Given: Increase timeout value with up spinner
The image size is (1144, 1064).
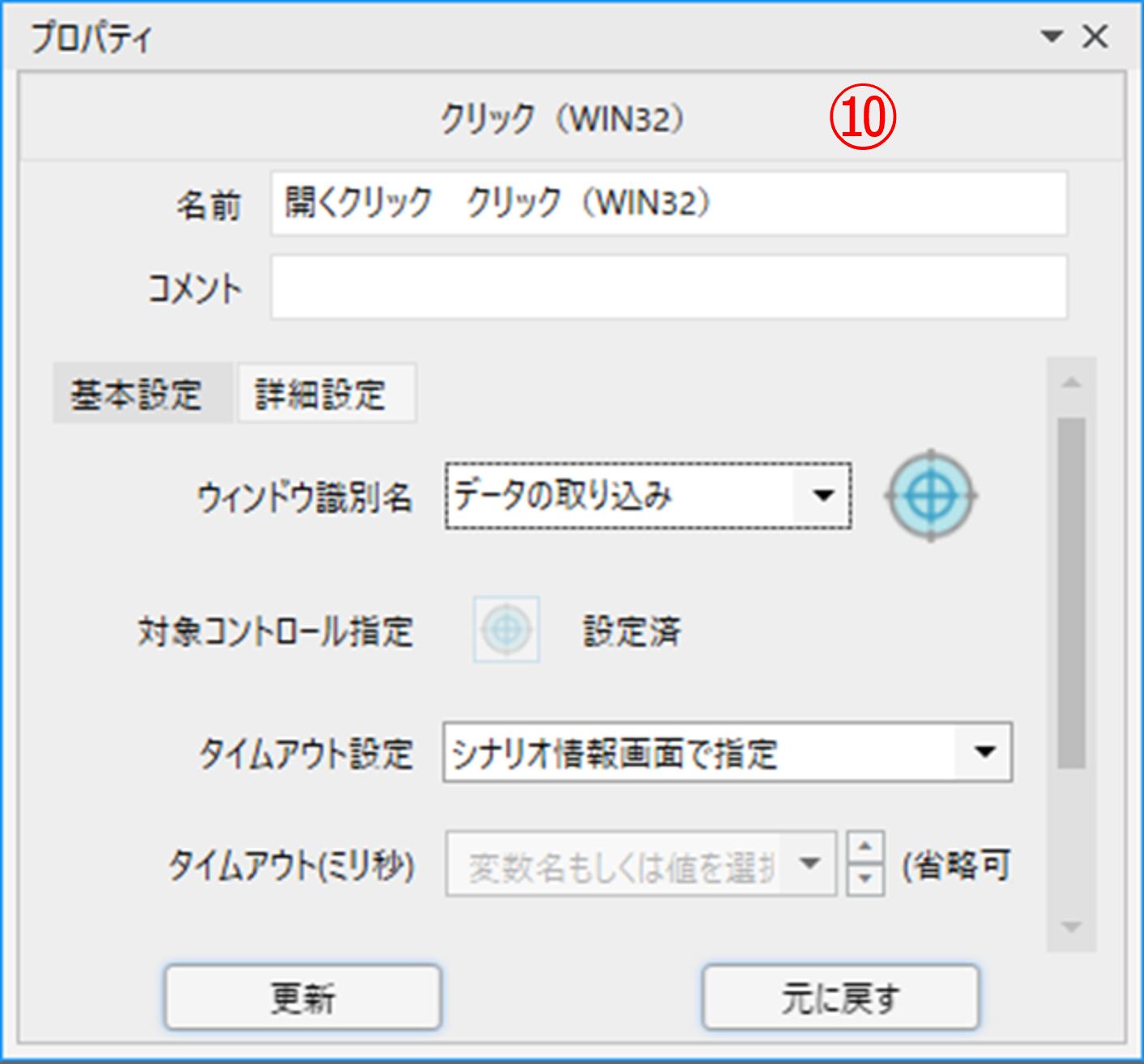Looking at the screenshot, I should pos(865,848).
